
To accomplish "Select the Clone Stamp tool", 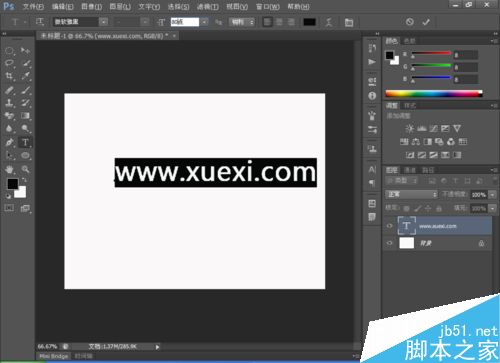I will click(x=9, y=103).
